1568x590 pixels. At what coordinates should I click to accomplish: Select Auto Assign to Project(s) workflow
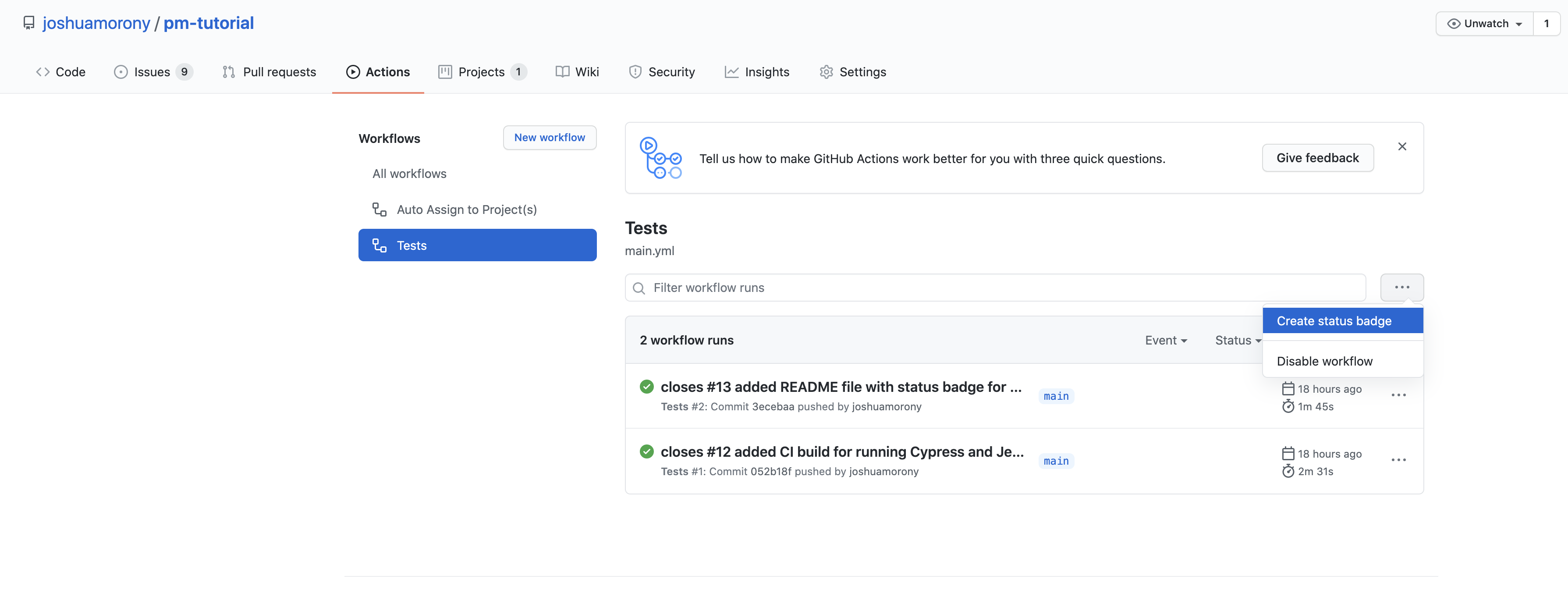pyautogui.click(x=477, y=210)
